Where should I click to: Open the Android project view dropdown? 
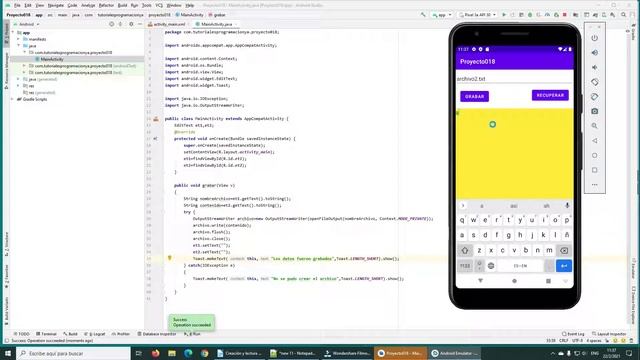click(27, 24)
